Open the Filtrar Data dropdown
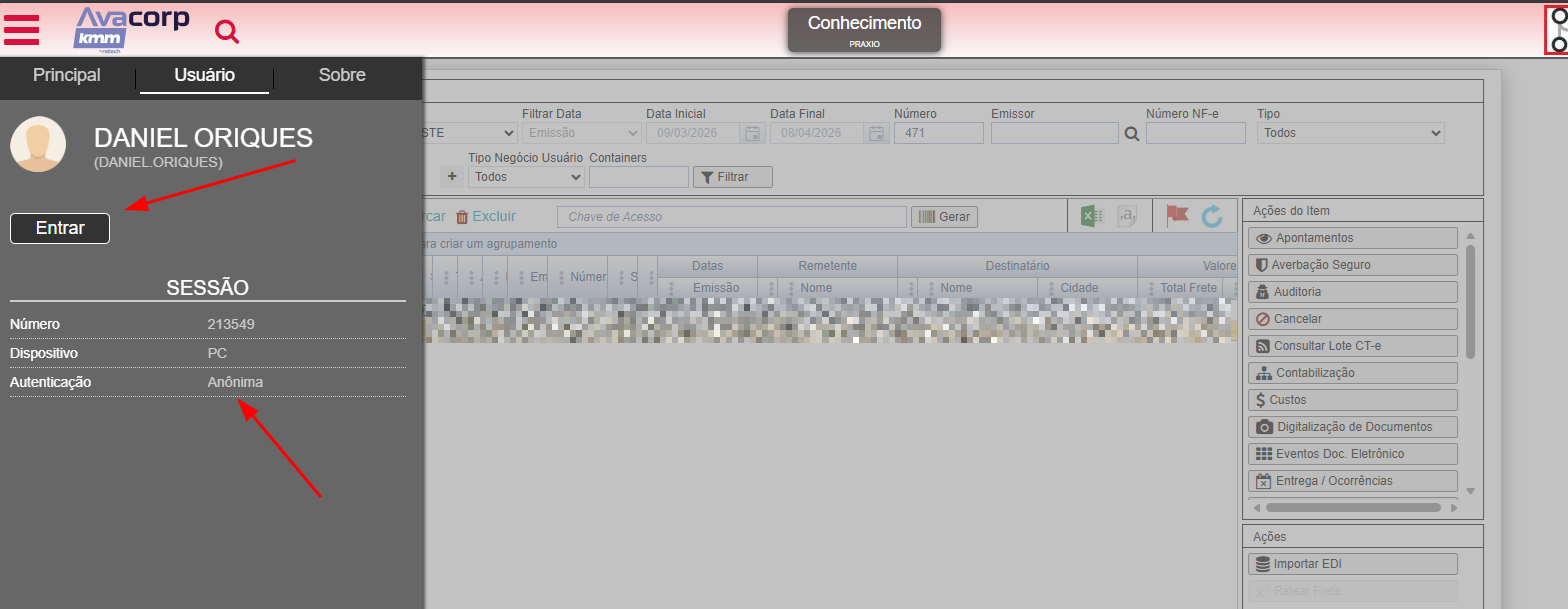 pos(582,133)
